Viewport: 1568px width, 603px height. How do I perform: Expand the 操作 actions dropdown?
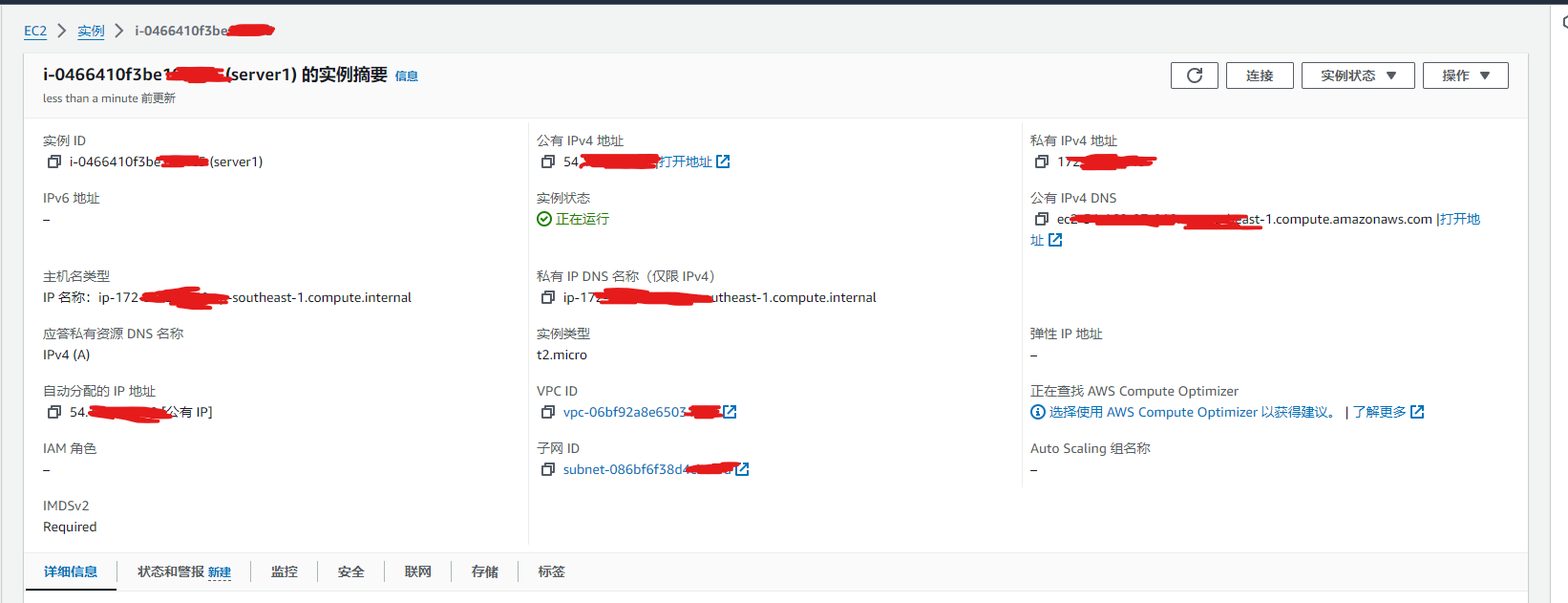point(1465,75)
